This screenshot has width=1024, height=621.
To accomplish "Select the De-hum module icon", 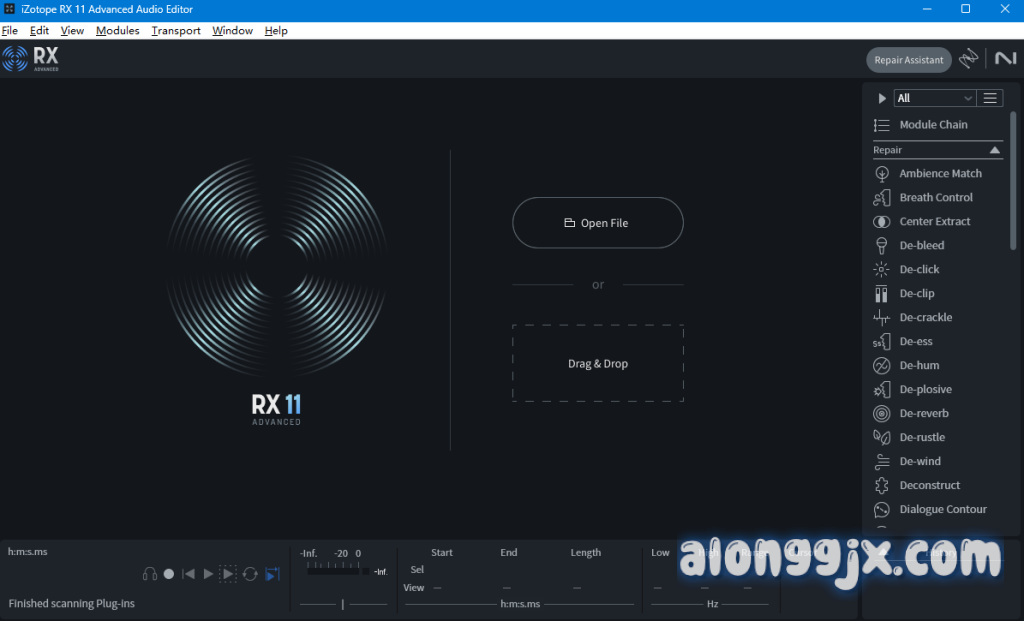I will (882, 365).
